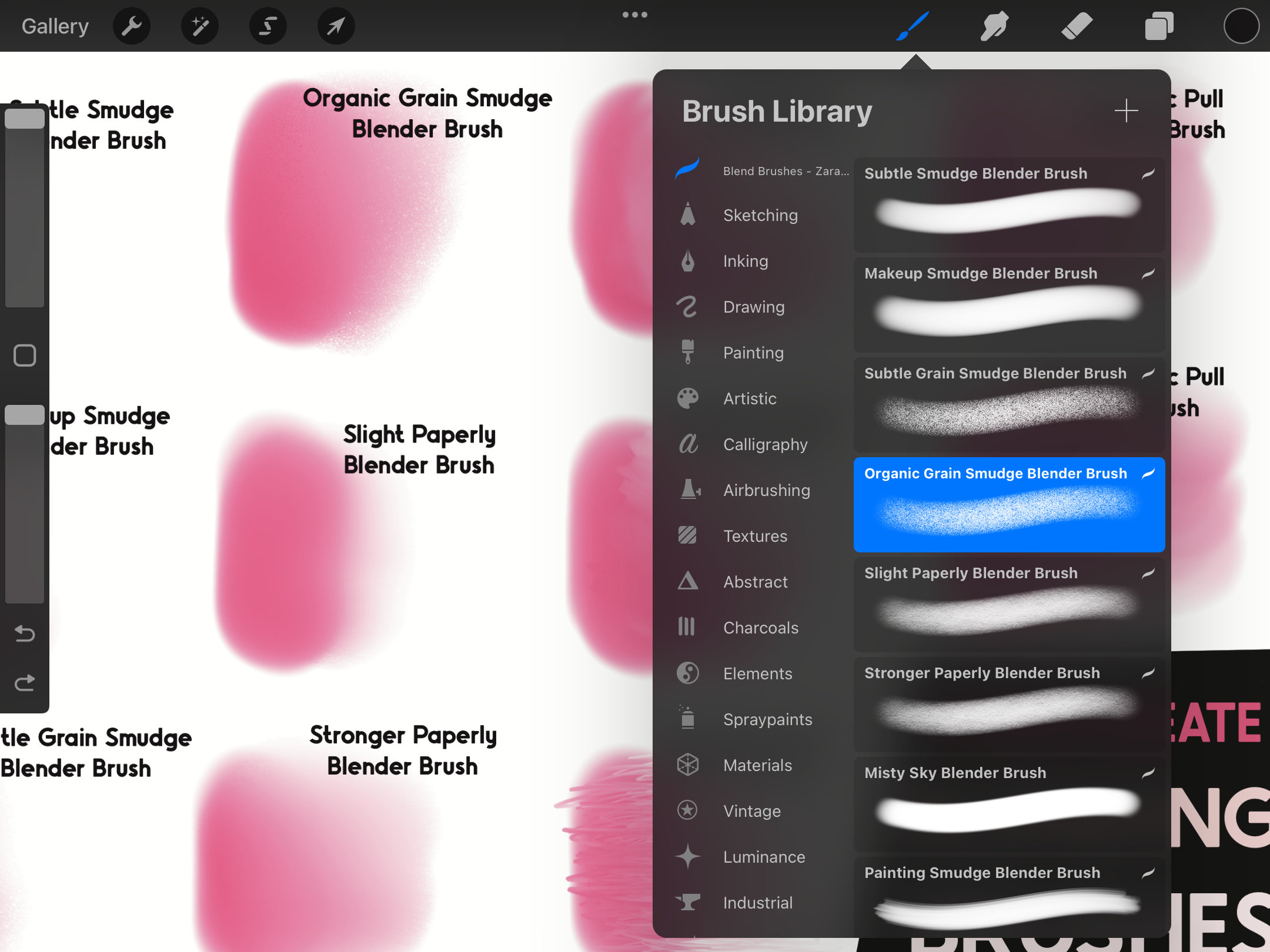Tap the Undo arrow in sidebar

click(x=25, y=633)
